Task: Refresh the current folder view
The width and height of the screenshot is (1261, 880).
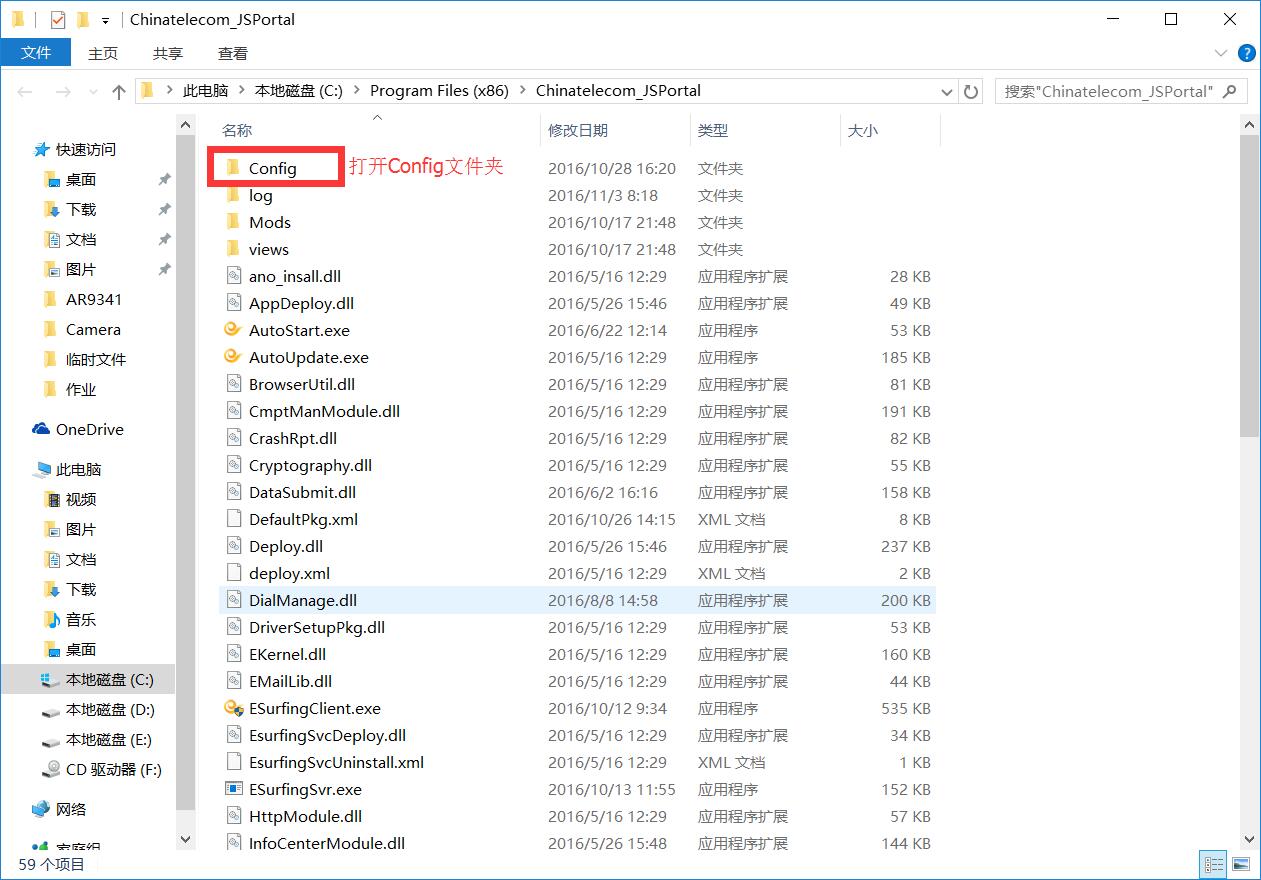Action: [971, 91]
